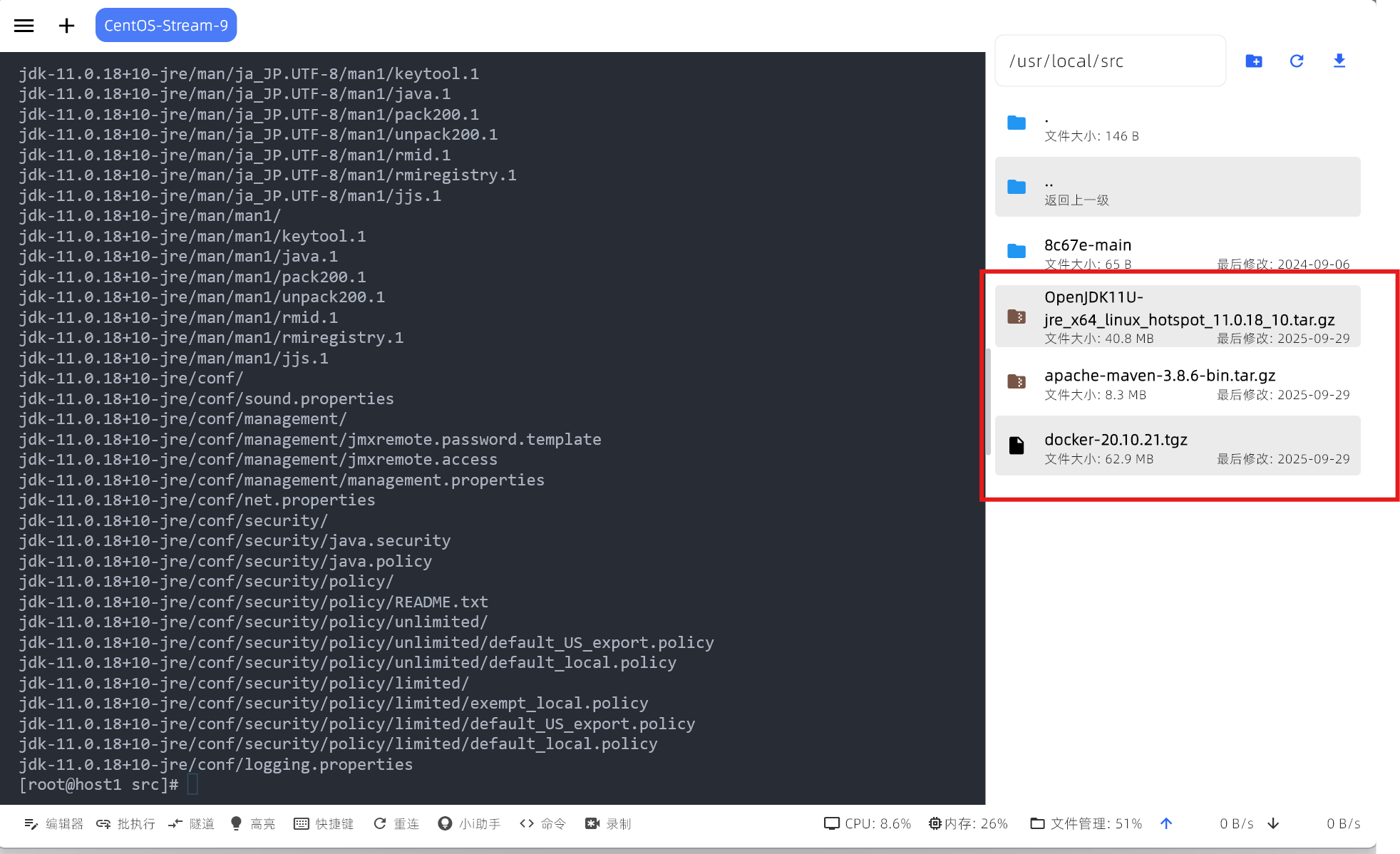Refresh the file list
Image resolution: width=1400 pixels, height=854 pixels.
click(1297, 61)
